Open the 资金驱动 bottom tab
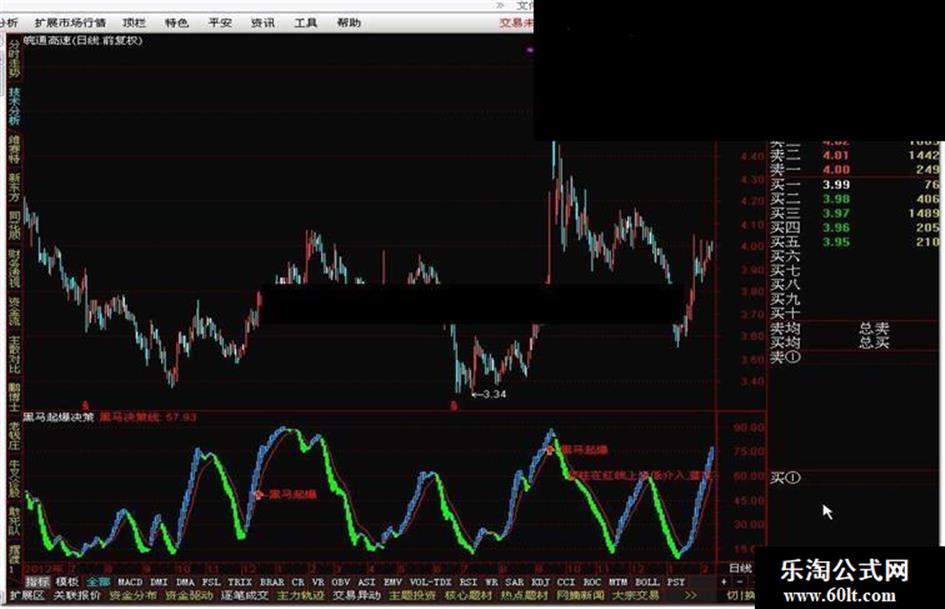 [x=189, y=596]
